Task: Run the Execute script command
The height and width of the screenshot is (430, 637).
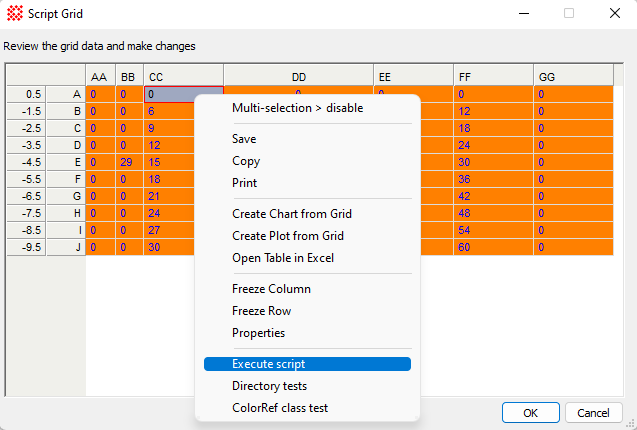Action: 268,364
